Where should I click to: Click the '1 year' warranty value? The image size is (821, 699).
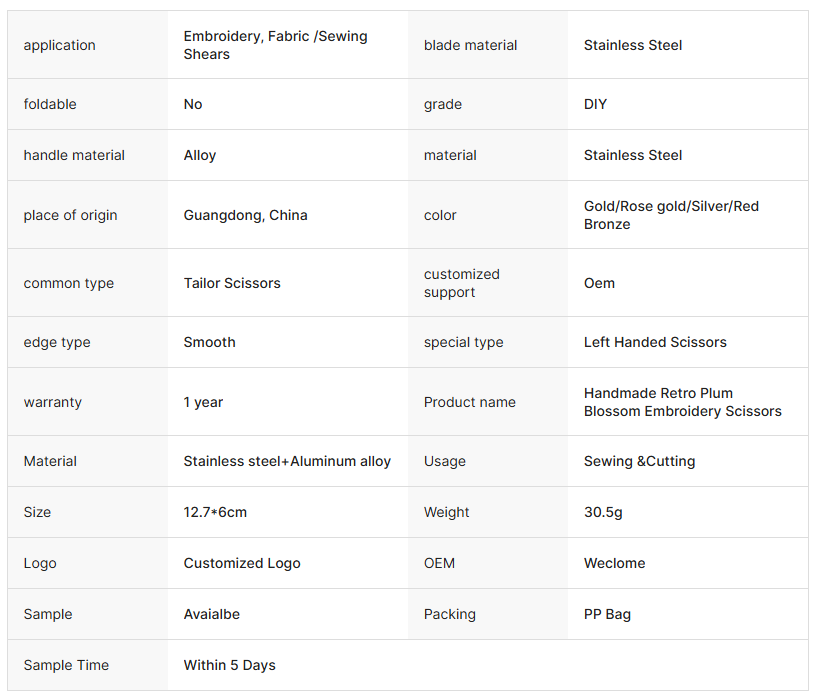[203, 403]
